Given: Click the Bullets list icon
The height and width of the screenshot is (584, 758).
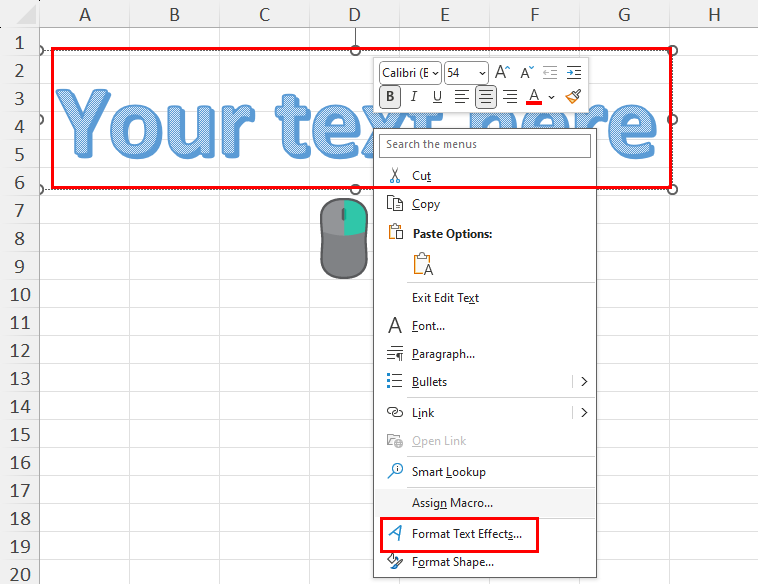Looking at the screenshot, I should point(395,381).
